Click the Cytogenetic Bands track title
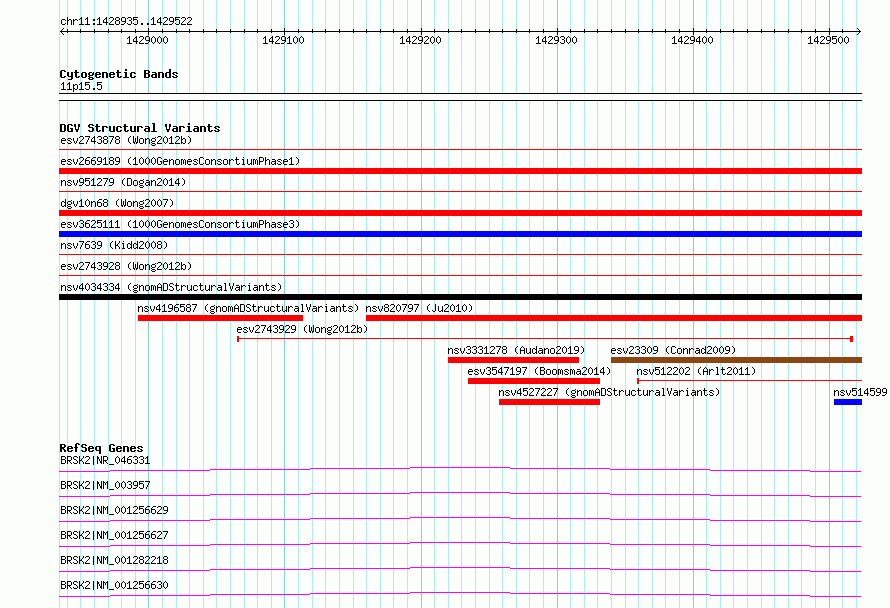This screenshot has width=890, height=608. coord(119,74)
